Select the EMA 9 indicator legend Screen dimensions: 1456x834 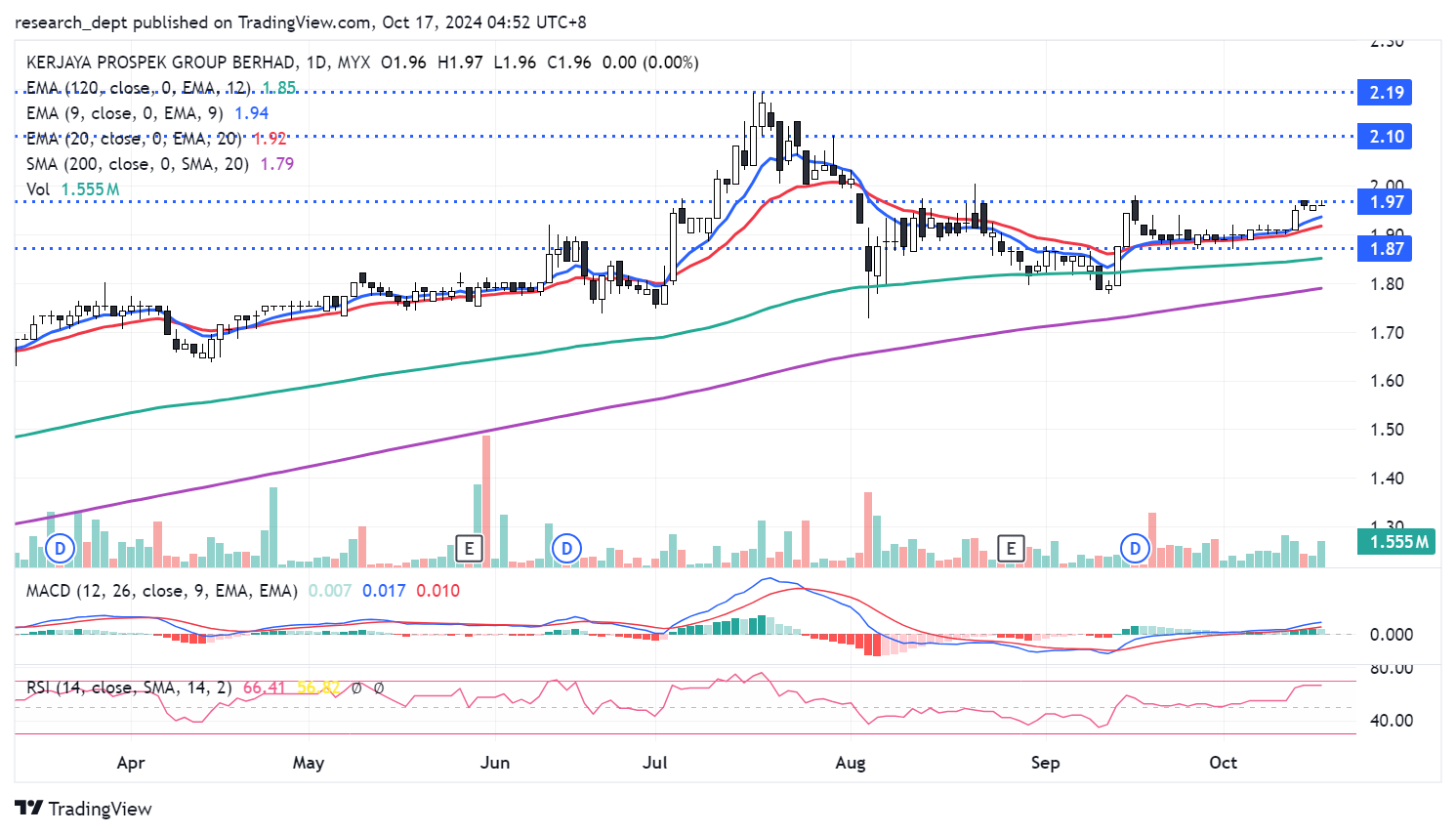(124, 113)
